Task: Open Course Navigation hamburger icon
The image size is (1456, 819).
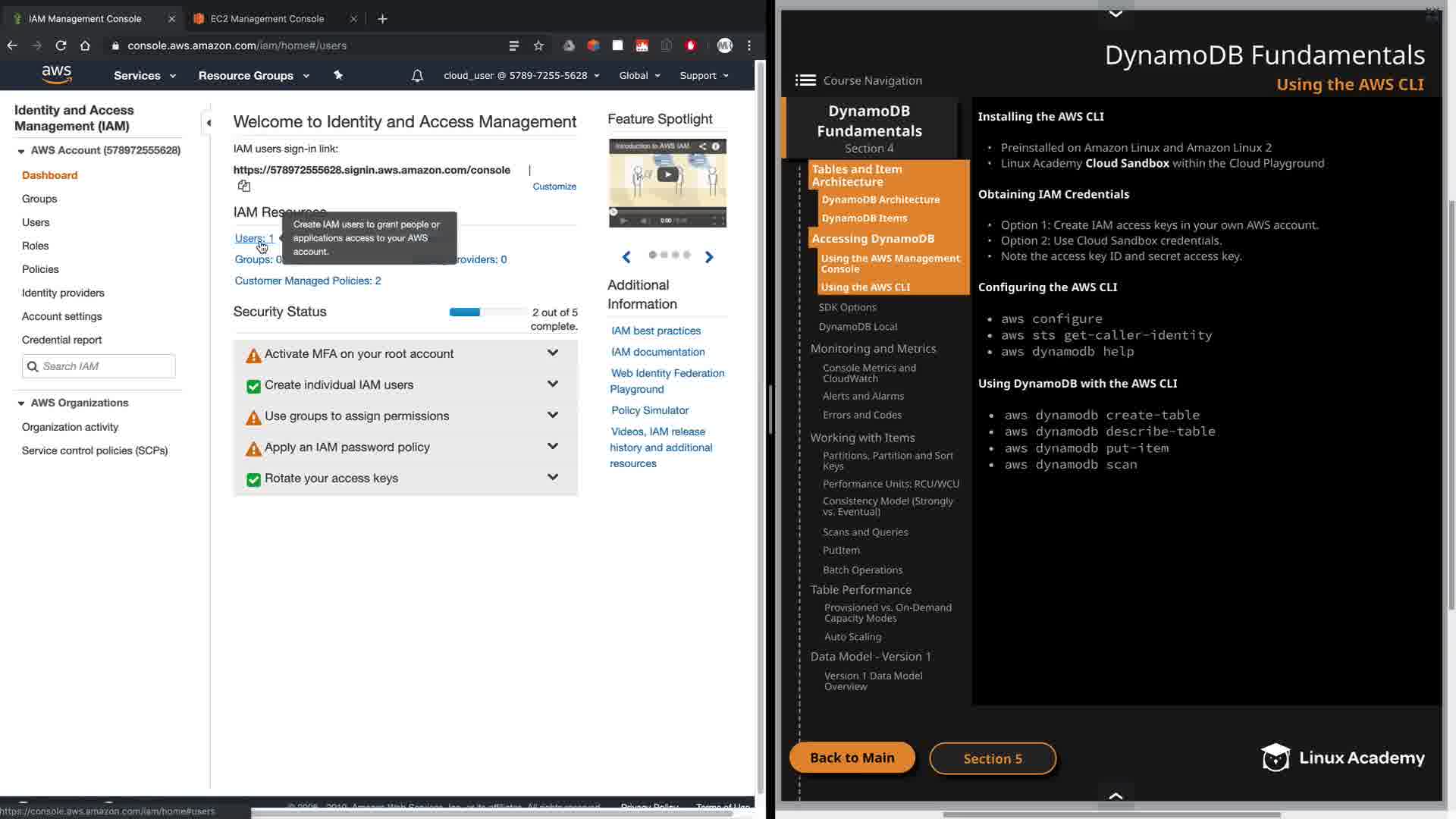Action: click(x=805, y=80)
